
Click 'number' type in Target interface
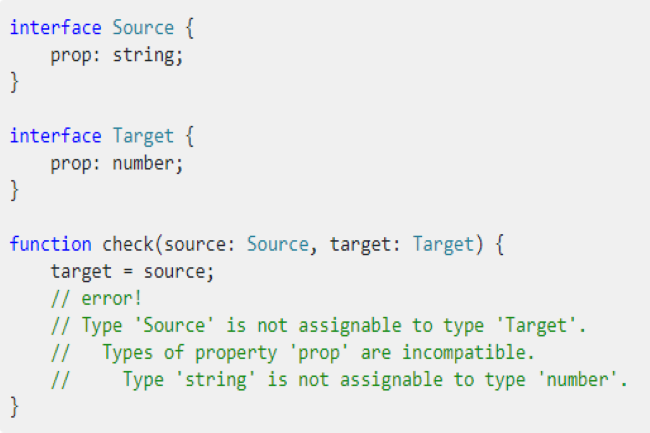(144, 163)
